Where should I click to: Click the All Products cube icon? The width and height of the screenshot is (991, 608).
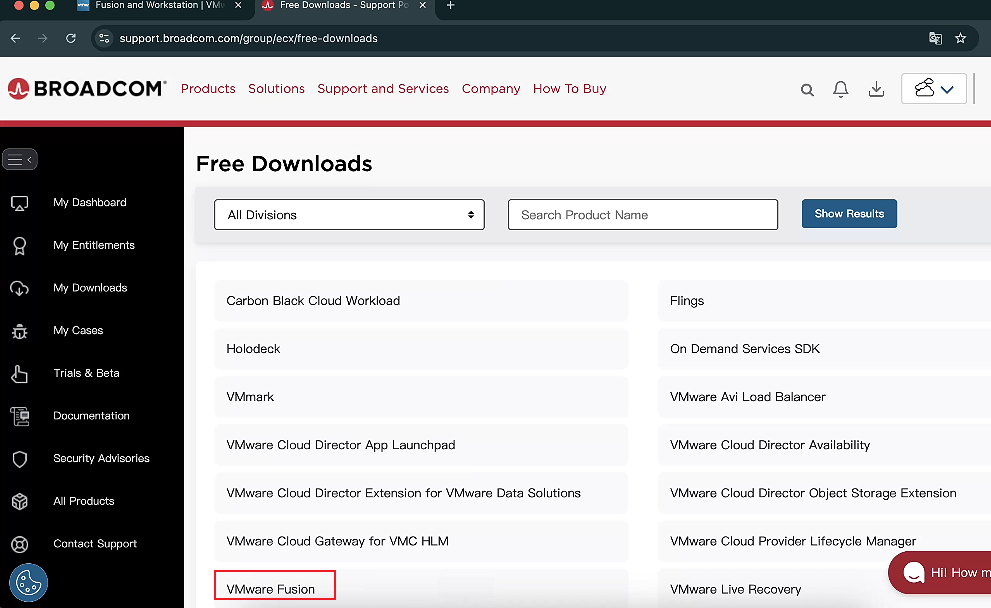pyautogui.click(x=20, y=501)
